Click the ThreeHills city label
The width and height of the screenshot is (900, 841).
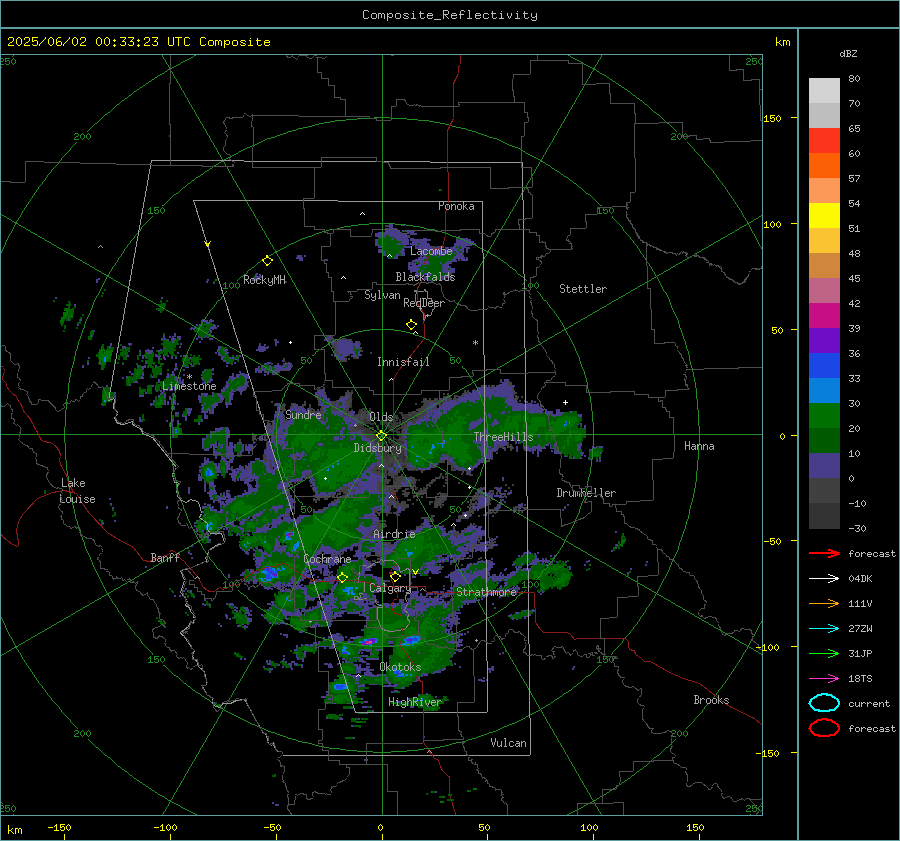click(x=503, y=437)
